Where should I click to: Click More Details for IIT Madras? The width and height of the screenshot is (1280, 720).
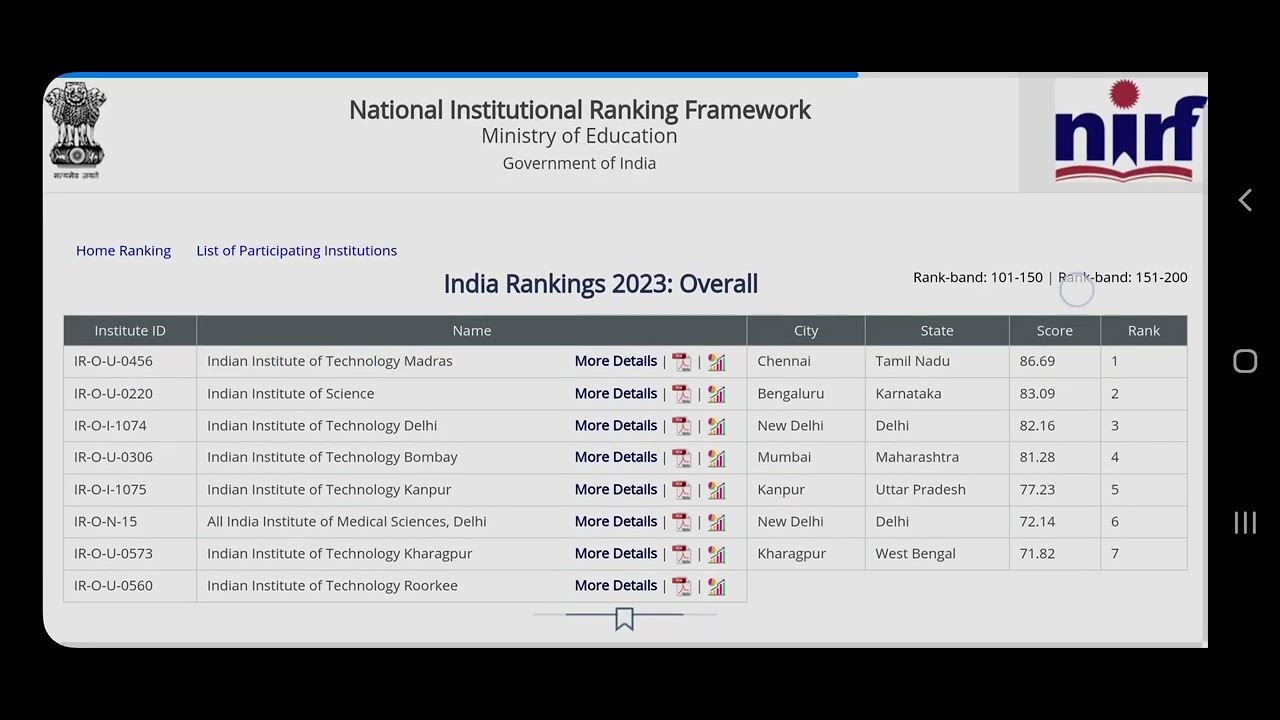[x=615, y=361]
